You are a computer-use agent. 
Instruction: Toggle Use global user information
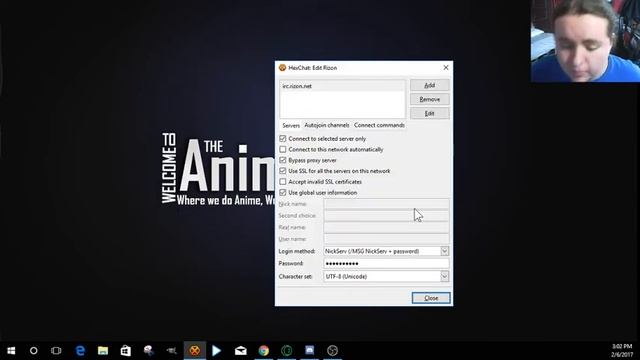[x=282, y=192]
